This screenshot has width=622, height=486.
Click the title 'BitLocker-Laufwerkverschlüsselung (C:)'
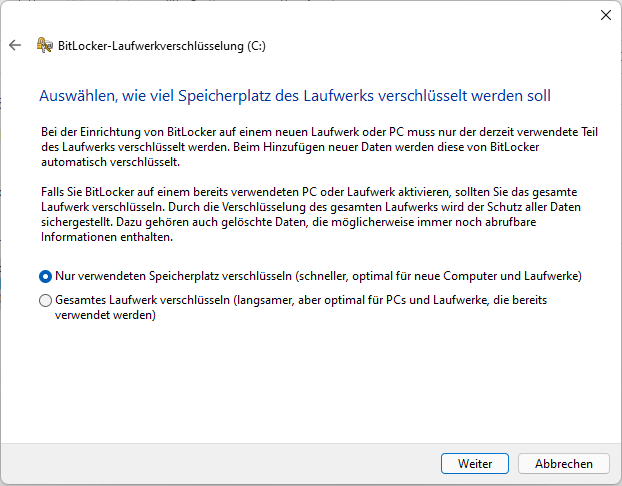tap(162, 46)
